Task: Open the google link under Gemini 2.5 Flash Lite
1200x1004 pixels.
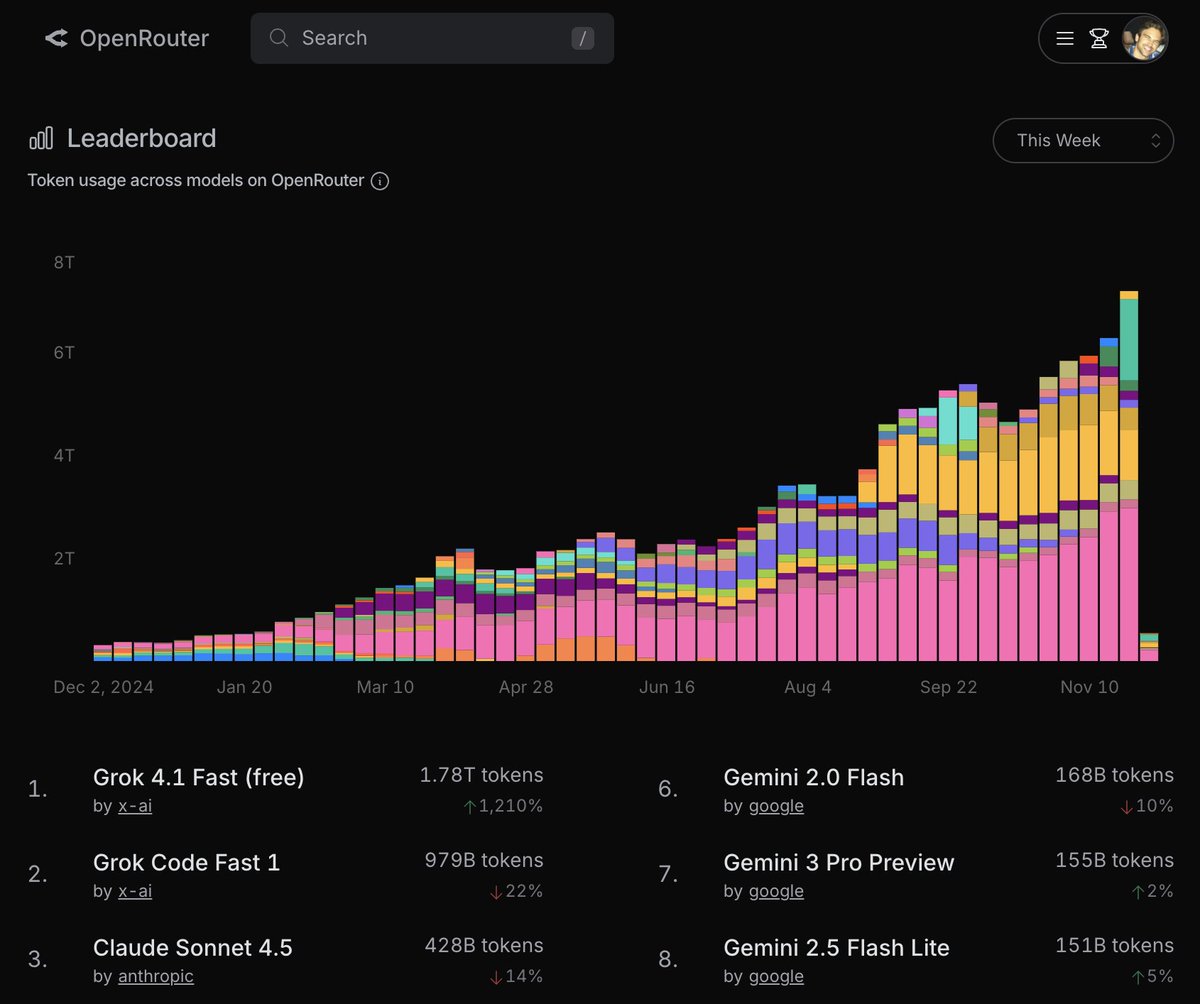Action: tap(776, 976)
